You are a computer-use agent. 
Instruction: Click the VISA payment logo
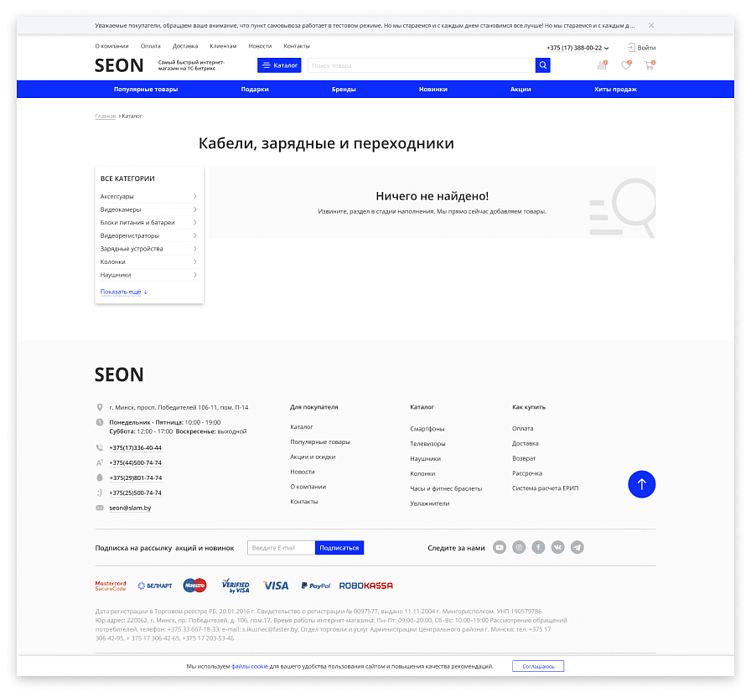(276, 586)
